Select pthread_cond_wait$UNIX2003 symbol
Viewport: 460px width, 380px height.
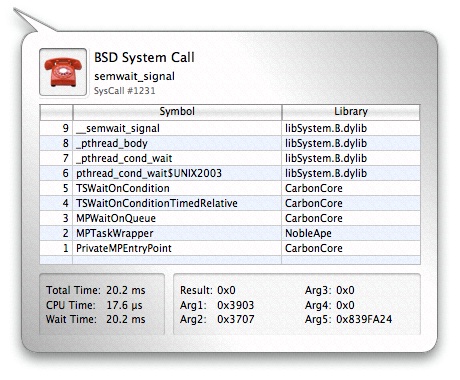tap(149, 173)
